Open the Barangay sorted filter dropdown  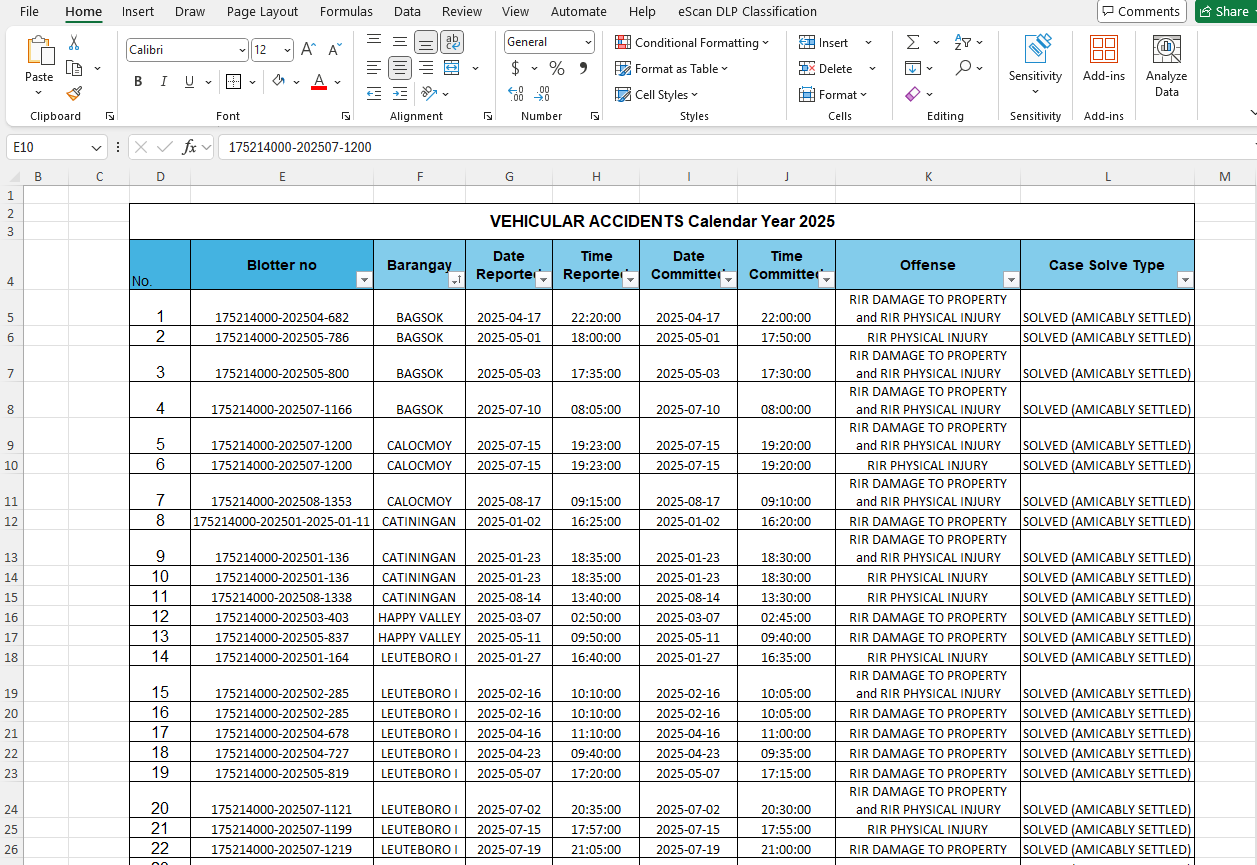click(456, 280)
